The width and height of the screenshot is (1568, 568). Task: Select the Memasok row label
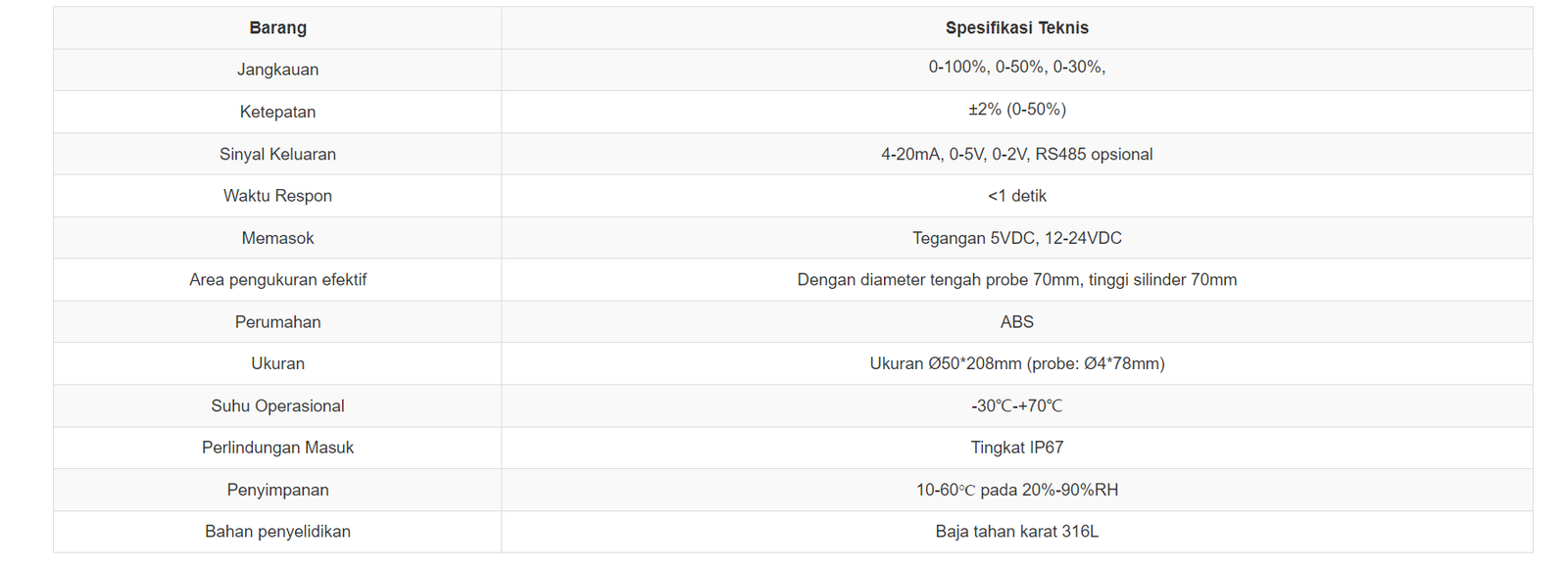[277, 238]
